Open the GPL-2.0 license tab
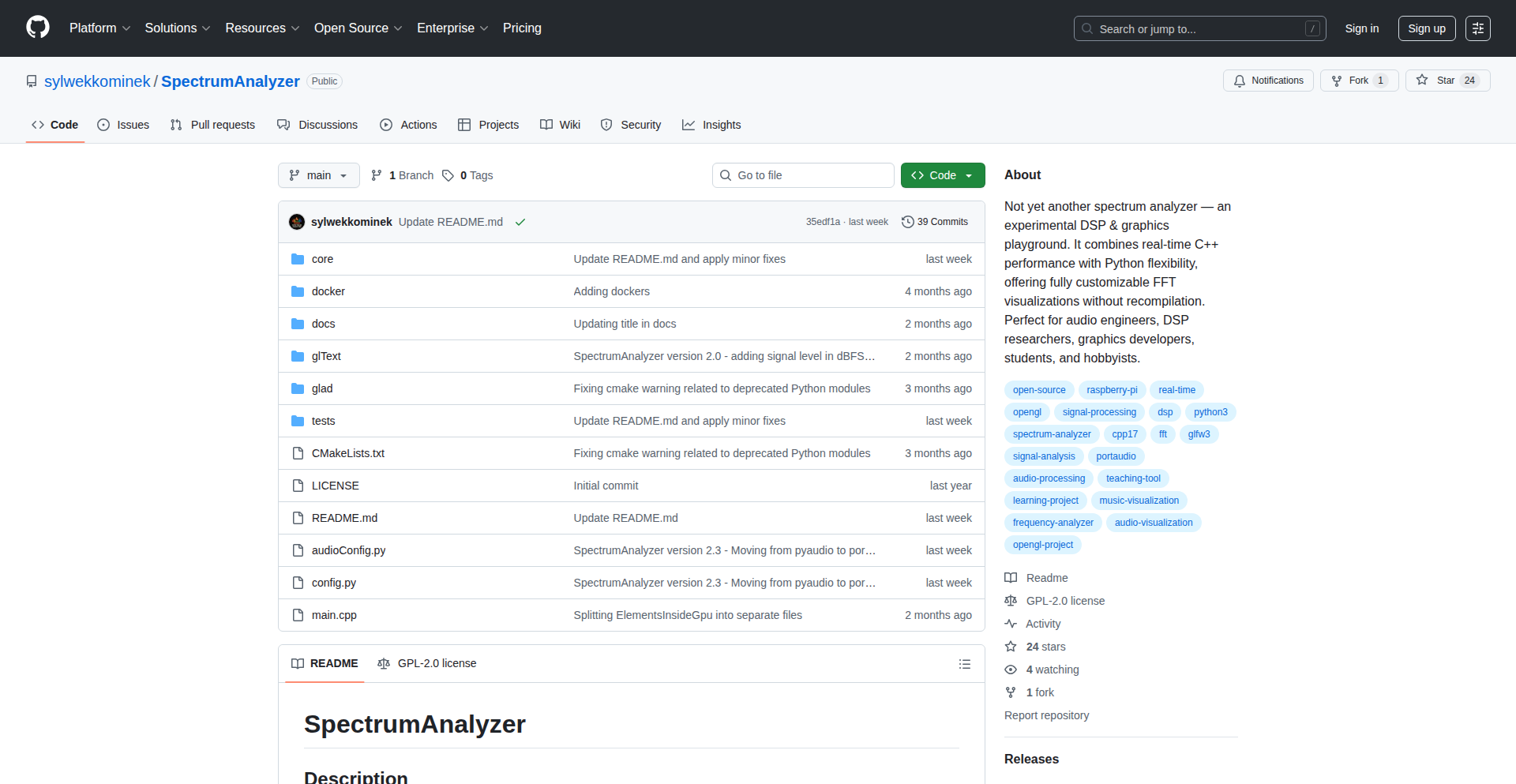 click(x=427, y=663)
